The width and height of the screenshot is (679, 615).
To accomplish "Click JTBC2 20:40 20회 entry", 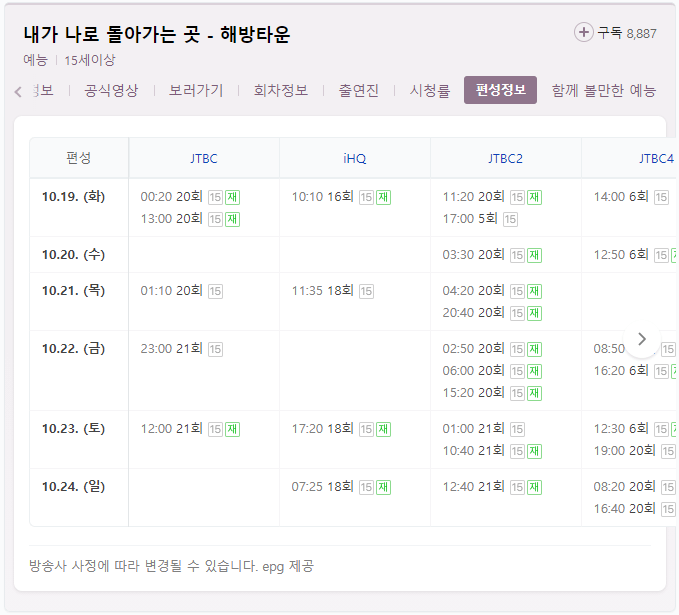I will coord(473,312).
